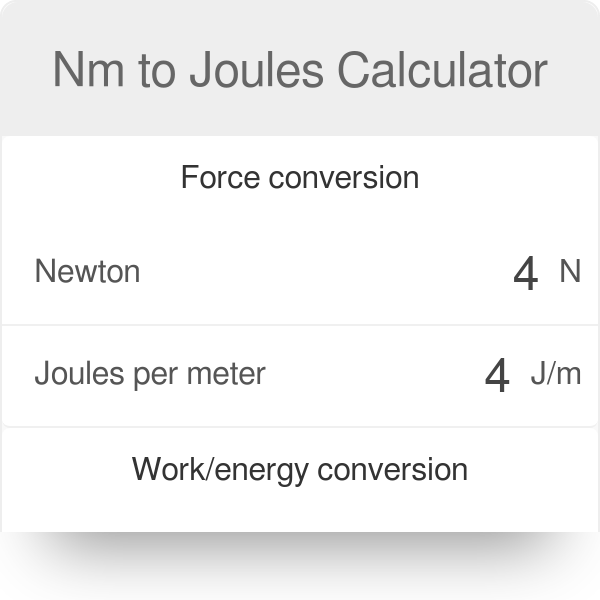The width and height of the screenshot is (600, 600).
Task: Click the "Nm to Joules Calculator" title
Action: [x=300, y=71]
